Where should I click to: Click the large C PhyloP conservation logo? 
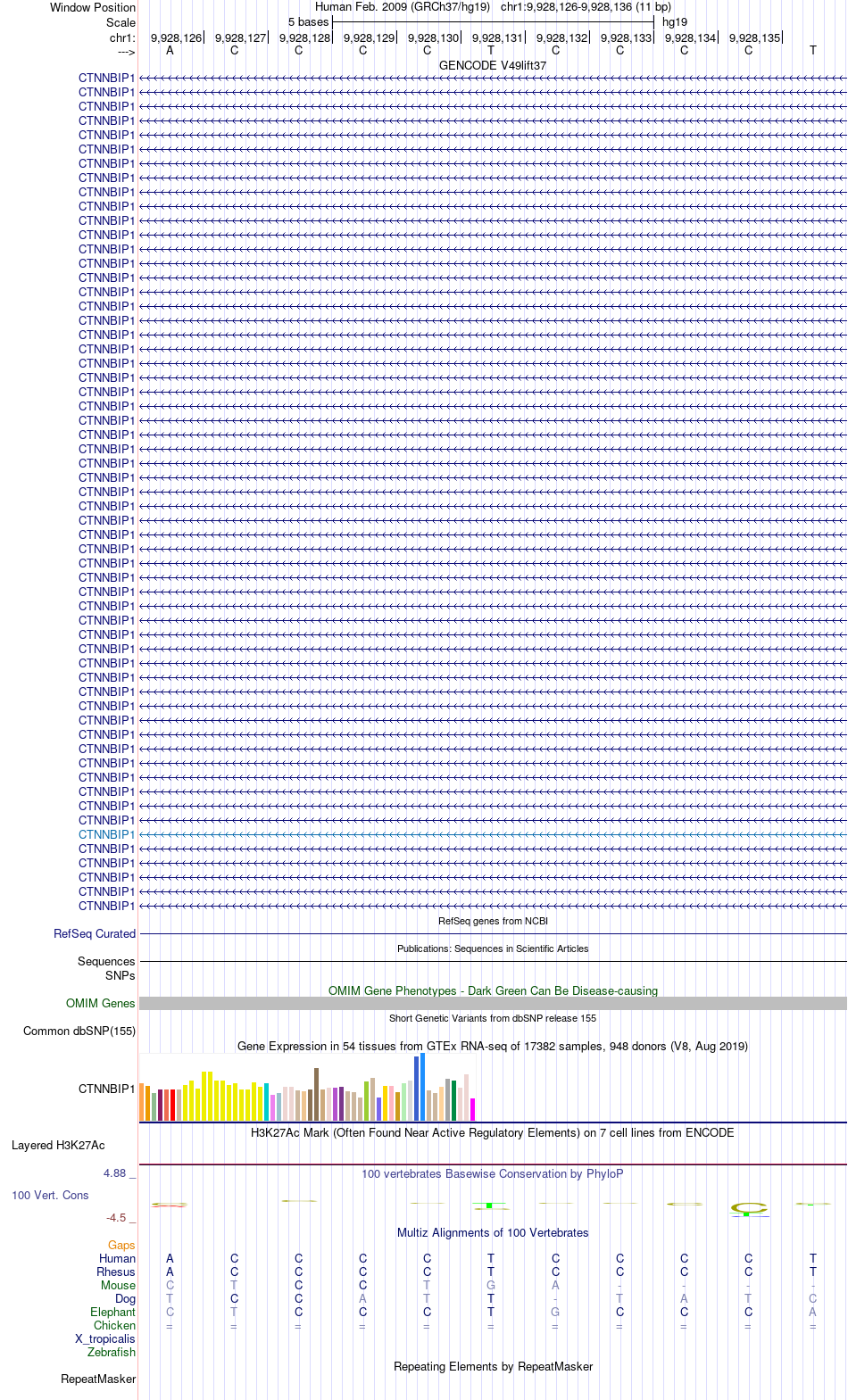749,1208
